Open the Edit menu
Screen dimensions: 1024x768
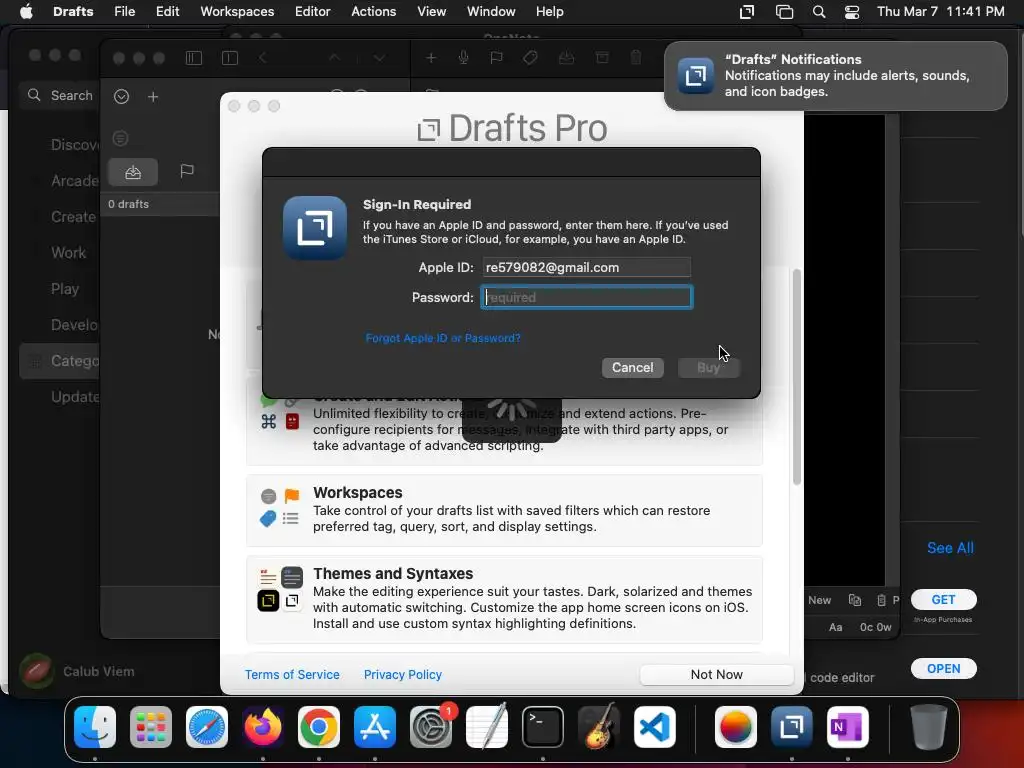[167, 12]
